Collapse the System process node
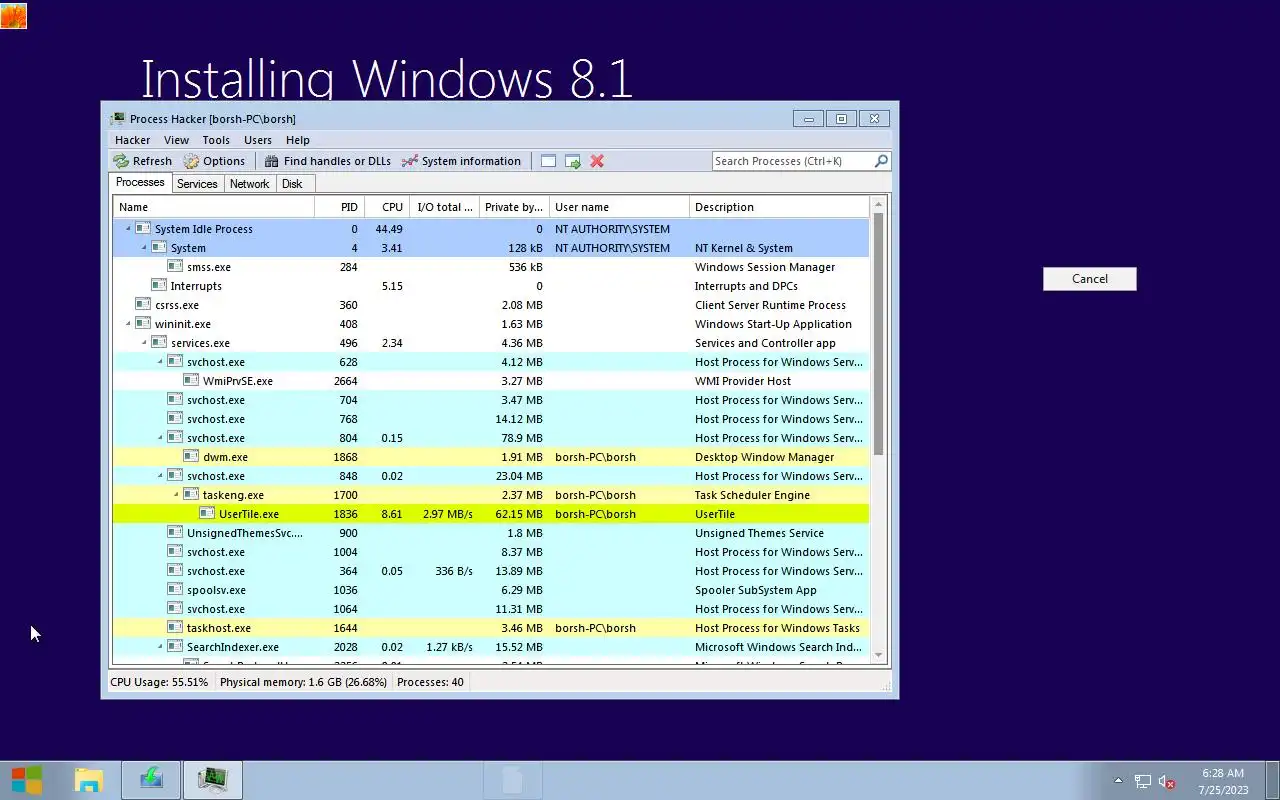 click(x=144, y=248)
